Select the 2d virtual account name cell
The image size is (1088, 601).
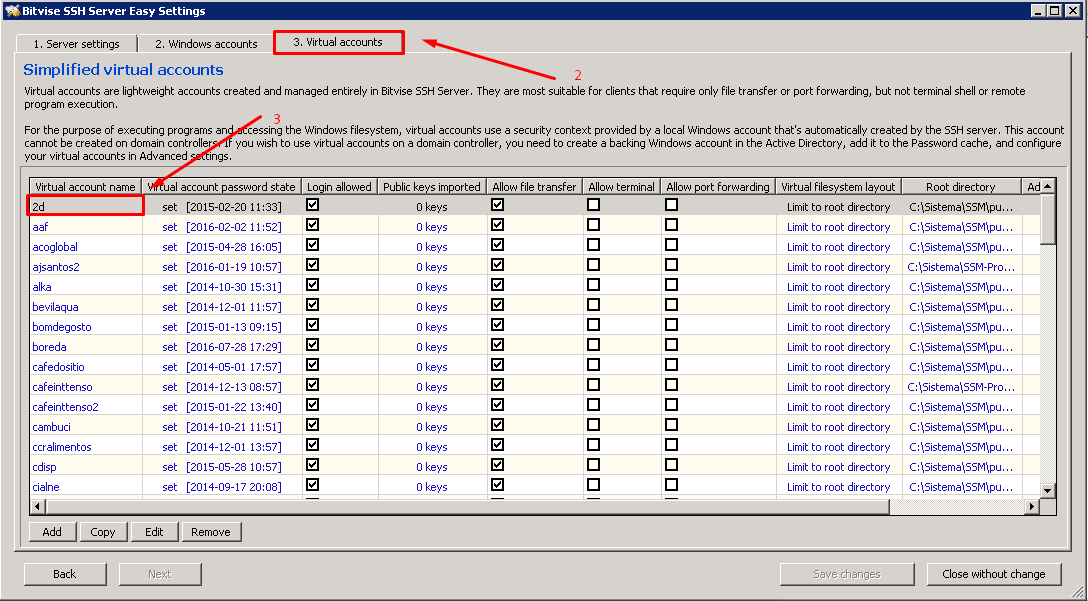pos(86,206)
